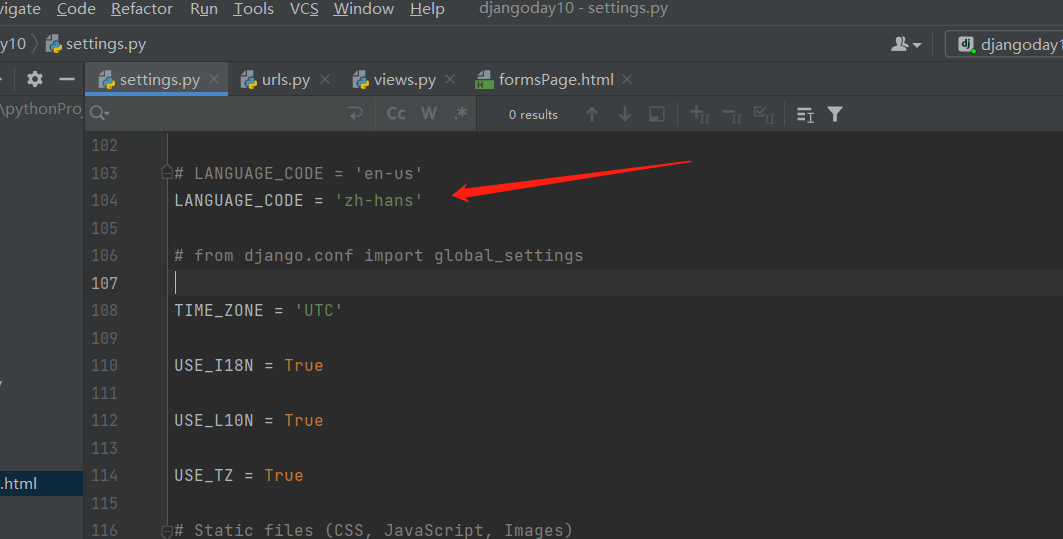Toggle Regex (.*) search option
The height and width of the screenshot is (539, 1063).
click(461, 114)
